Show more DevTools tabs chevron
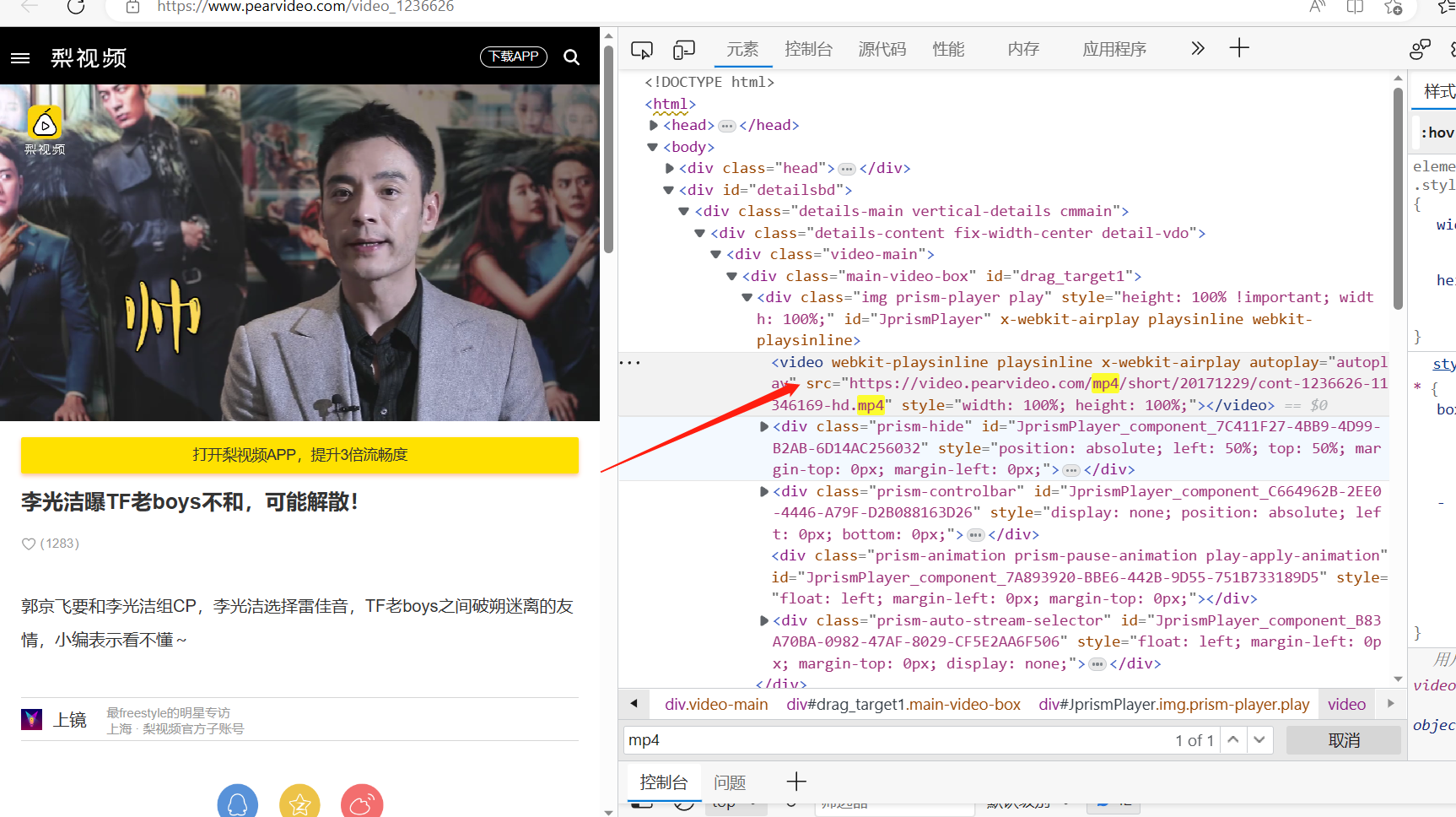1456x817 pixels. click(x=1198, y=48)
